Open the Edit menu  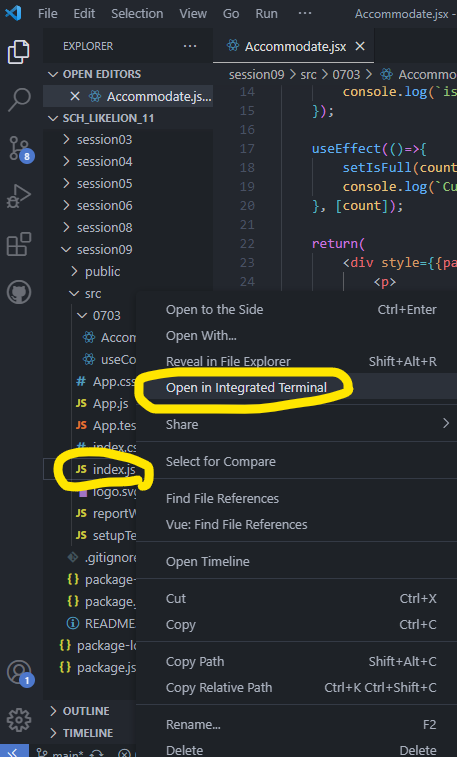tap(84, 14)
